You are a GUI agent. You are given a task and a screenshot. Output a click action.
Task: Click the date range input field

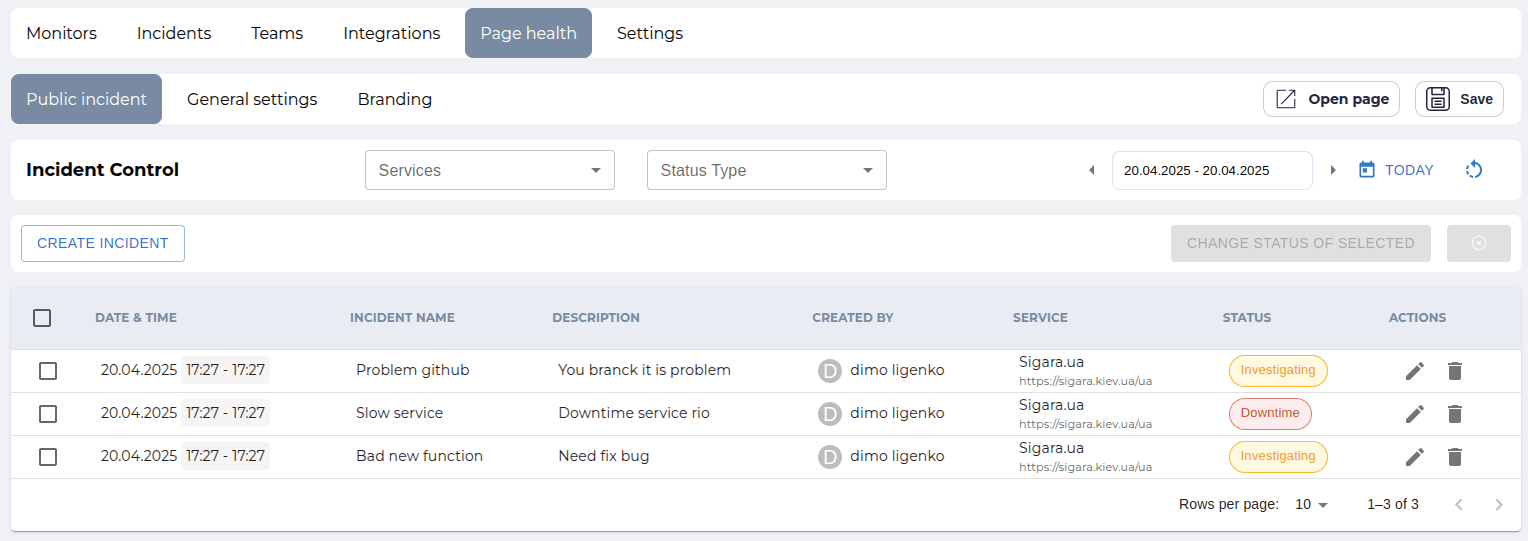pyautogui.click(x=1212, y=170)
